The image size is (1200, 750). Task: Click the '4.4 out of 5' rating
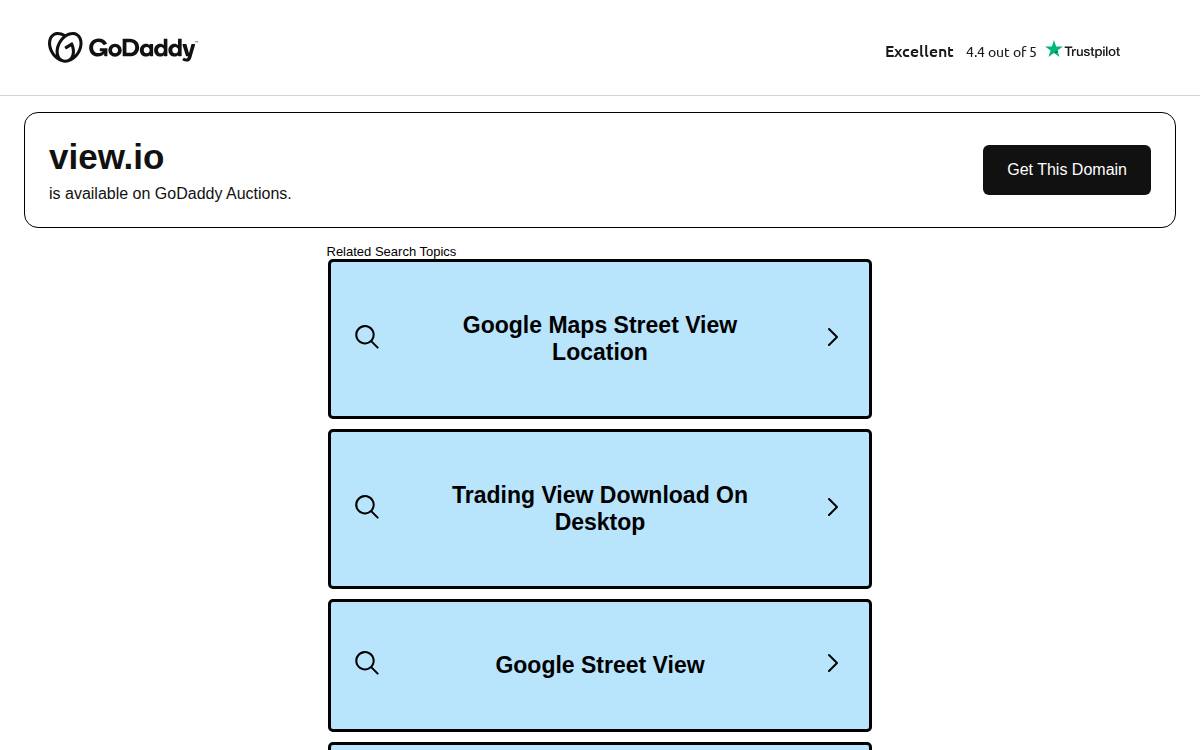pyautogui.click(x=1001, y=52)
